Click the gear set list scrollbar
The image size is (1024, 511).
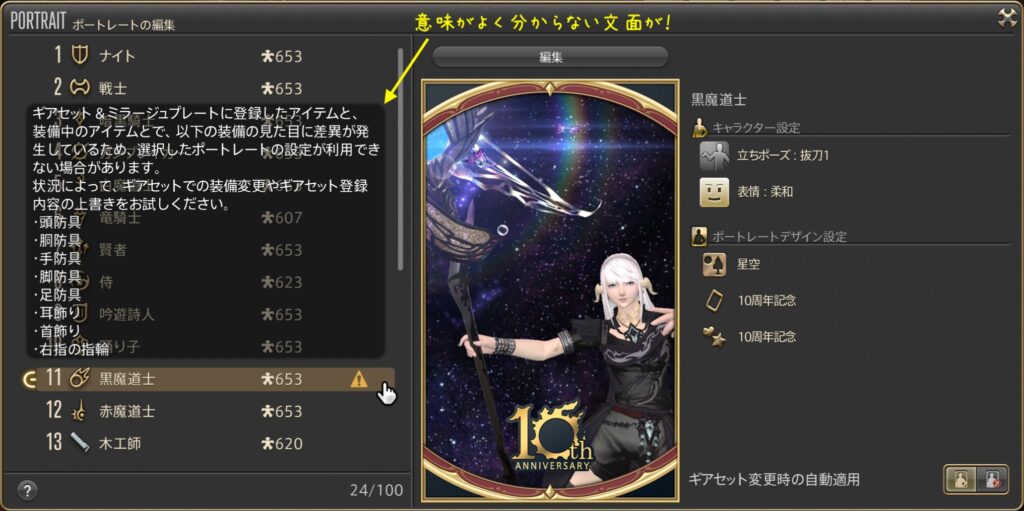click(x=400, y=159)
